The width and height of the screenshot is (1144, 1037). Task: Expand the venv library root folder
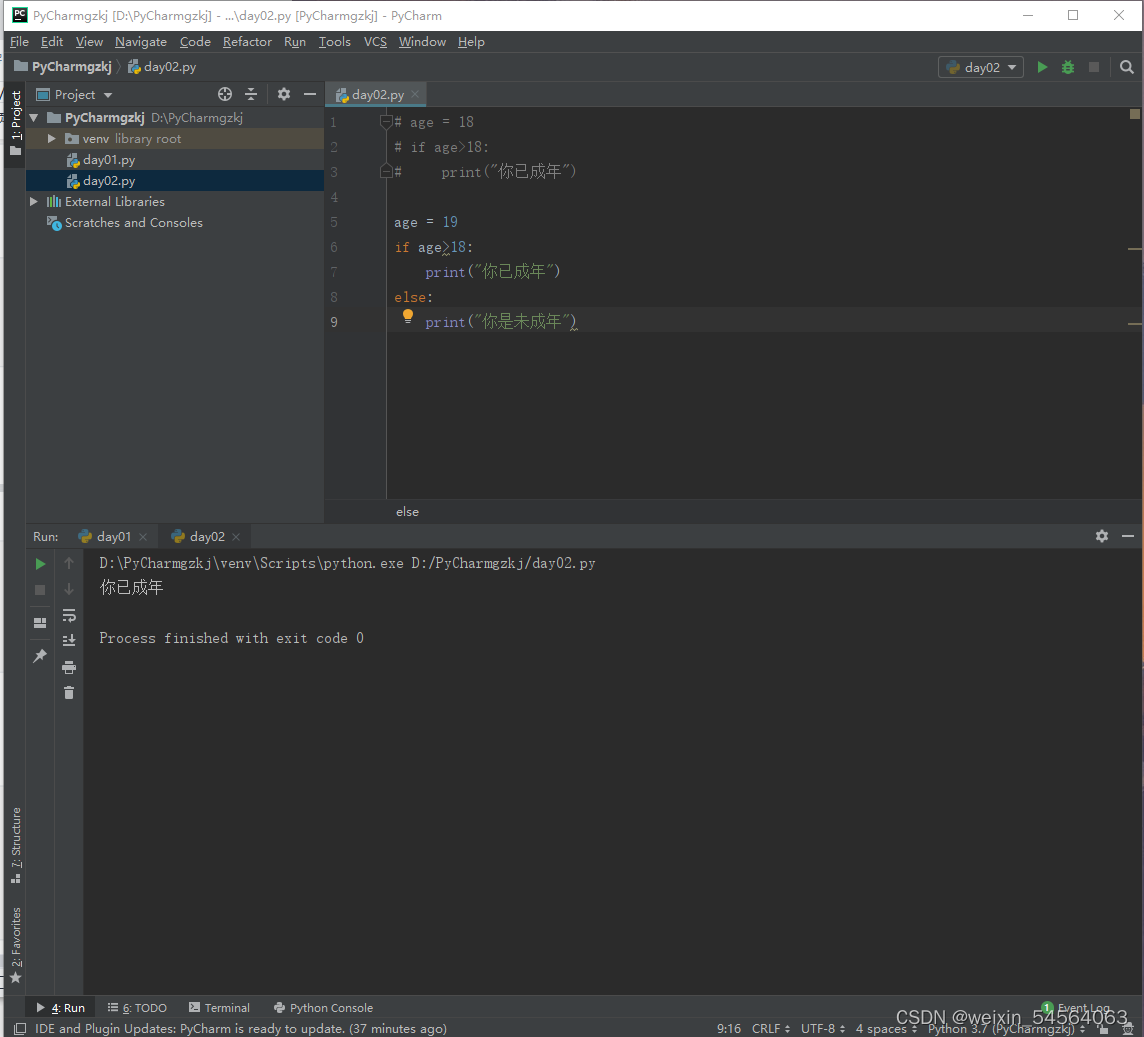pyautogui.click(x=51, y=139)
